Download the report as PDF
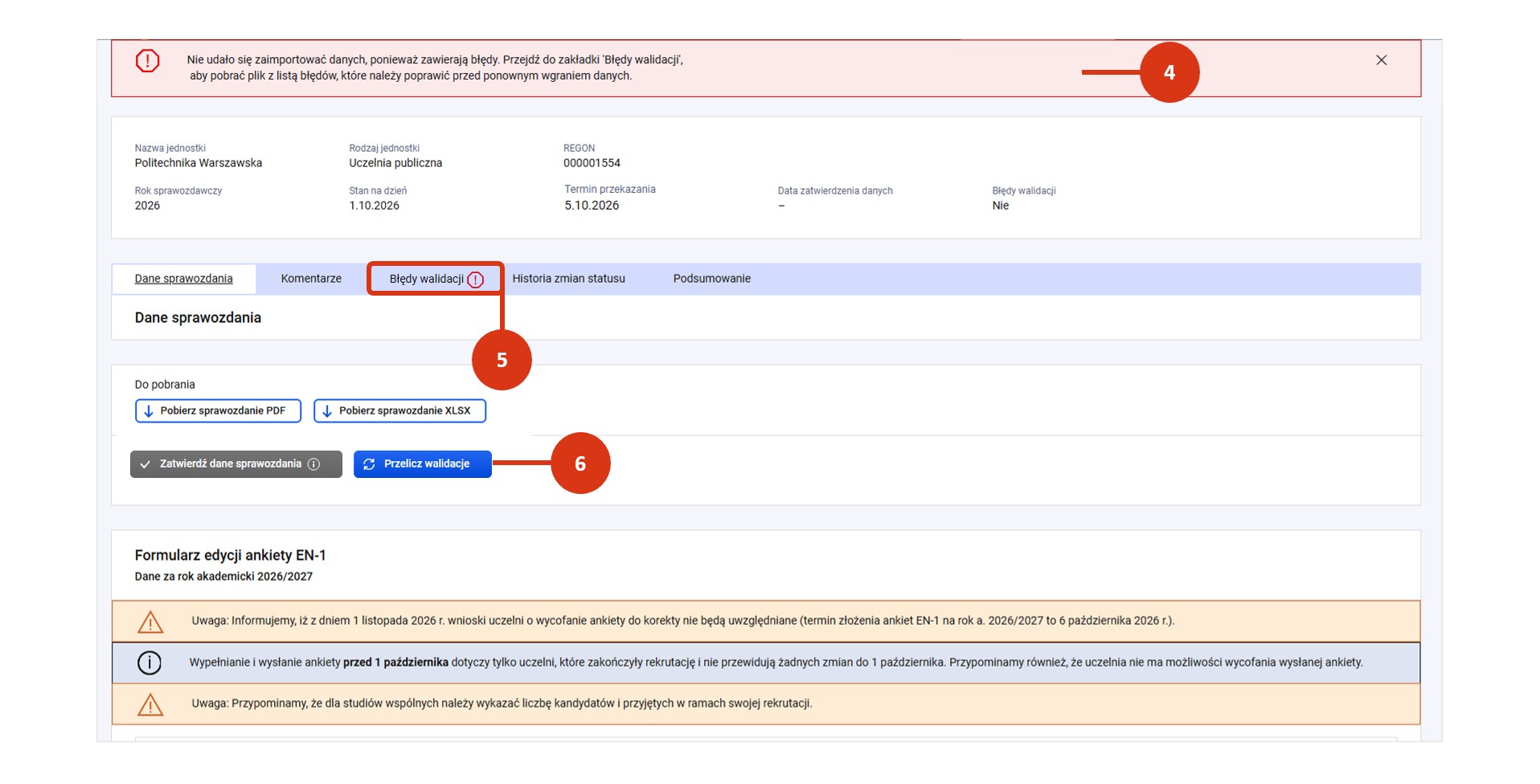 coord(218,410)
